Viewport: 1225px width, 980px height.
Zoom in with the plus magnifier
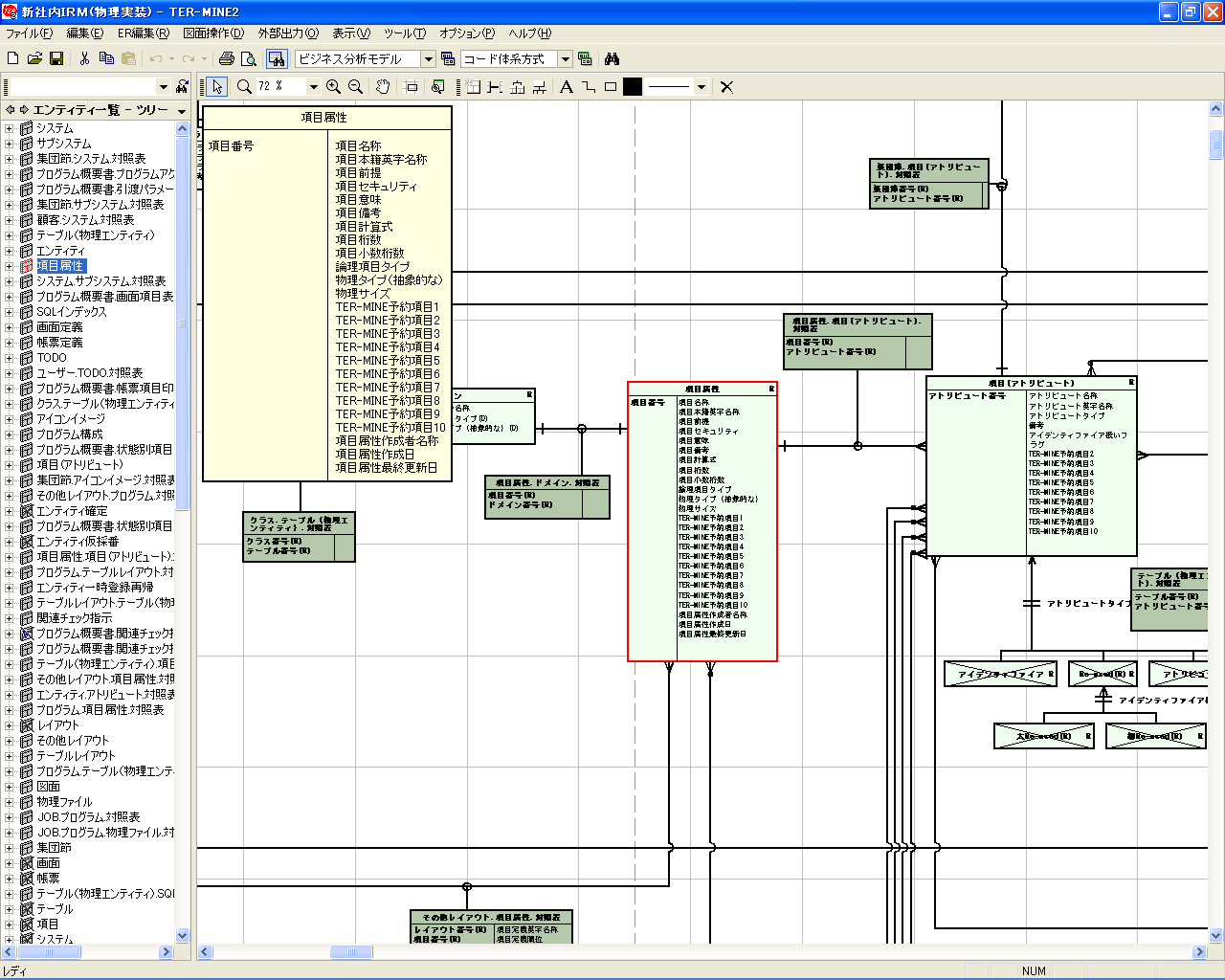coord(333,86)
